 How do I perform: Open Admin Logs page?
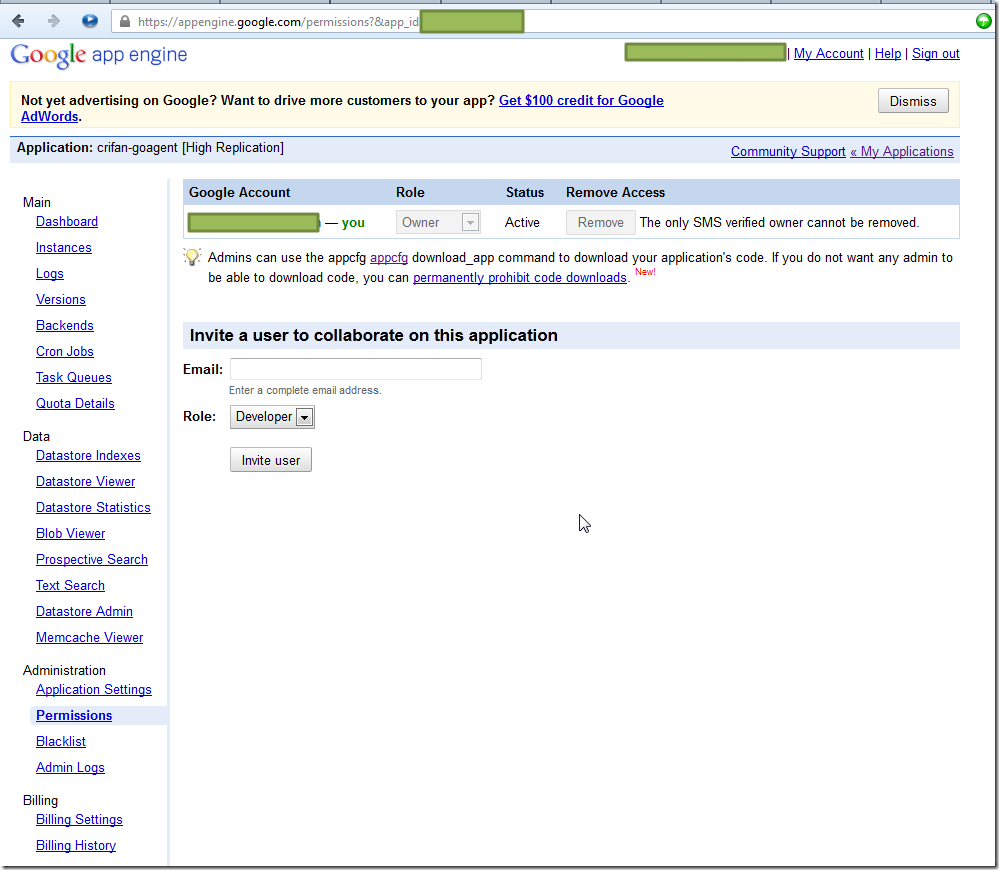pyautogui.click(x=70, y=768)
